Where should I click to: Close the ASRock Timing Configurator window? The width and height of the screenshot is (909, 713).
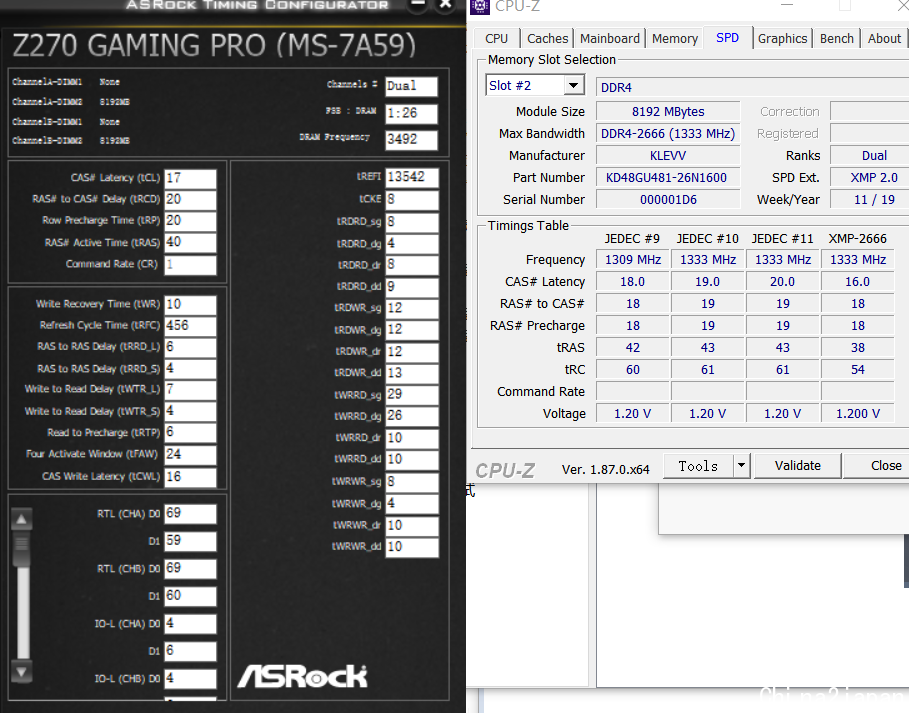(445, 5)
